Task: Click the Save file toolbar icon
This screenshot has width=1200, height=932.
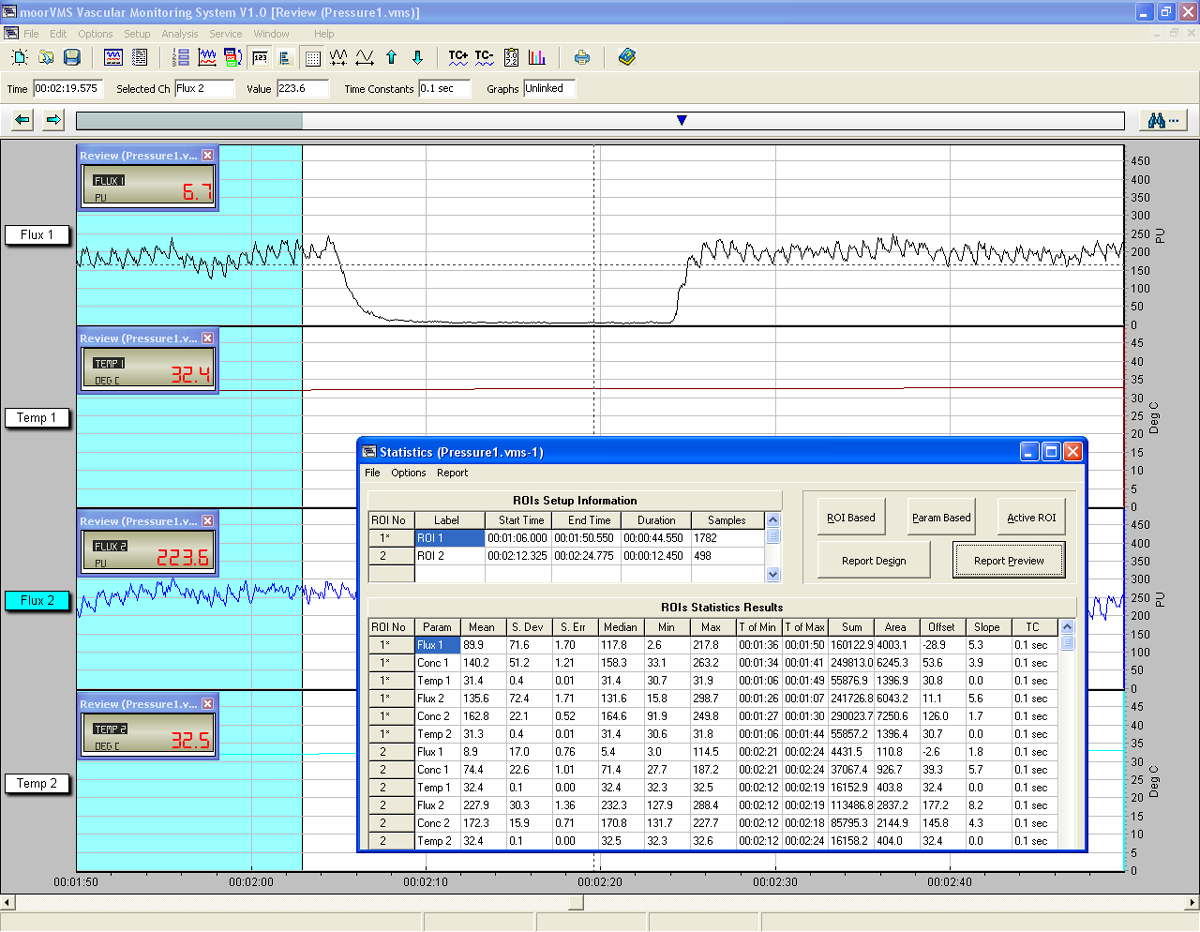Action: 72,57
